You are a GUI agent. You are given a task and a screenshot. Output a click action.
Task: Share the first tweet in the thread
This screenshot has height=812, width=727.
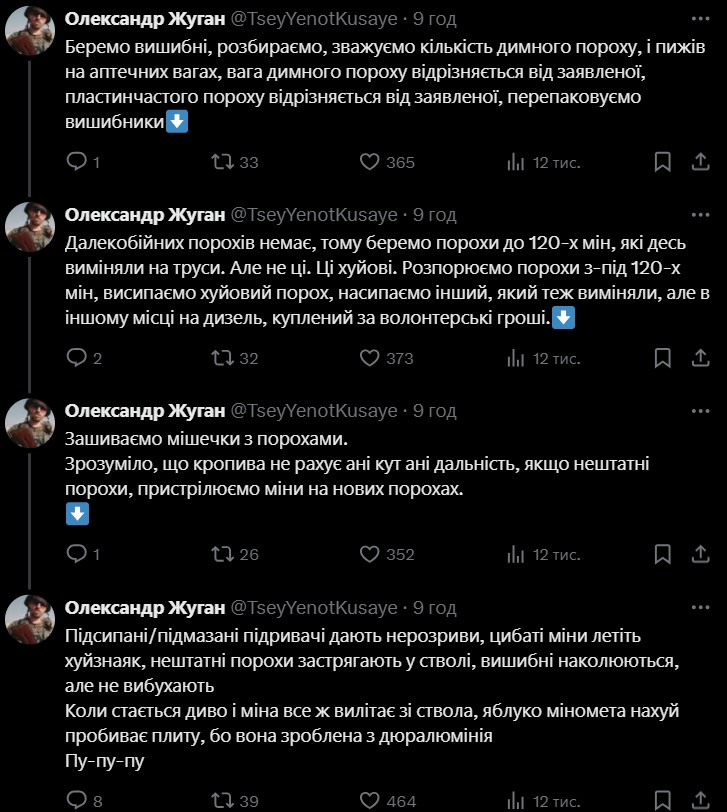click(x=701, y=162)
